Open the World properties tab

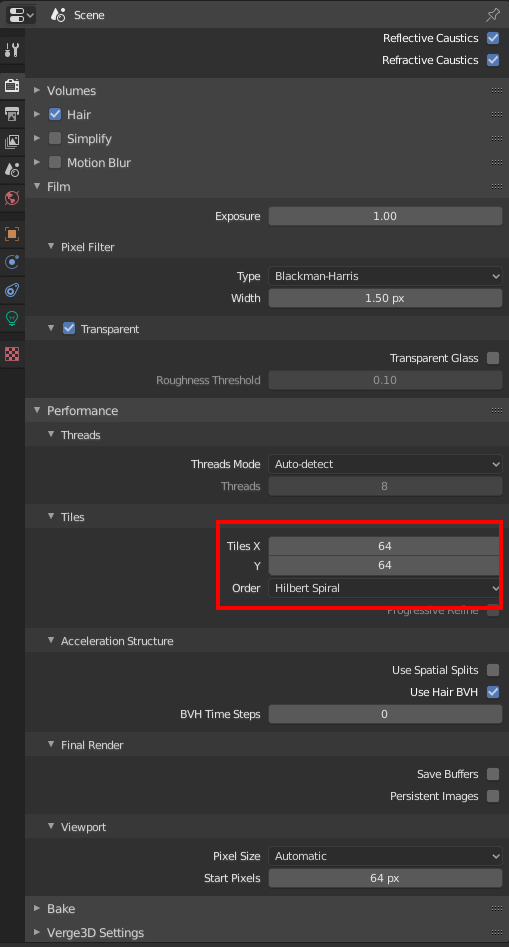click(12, 197)
